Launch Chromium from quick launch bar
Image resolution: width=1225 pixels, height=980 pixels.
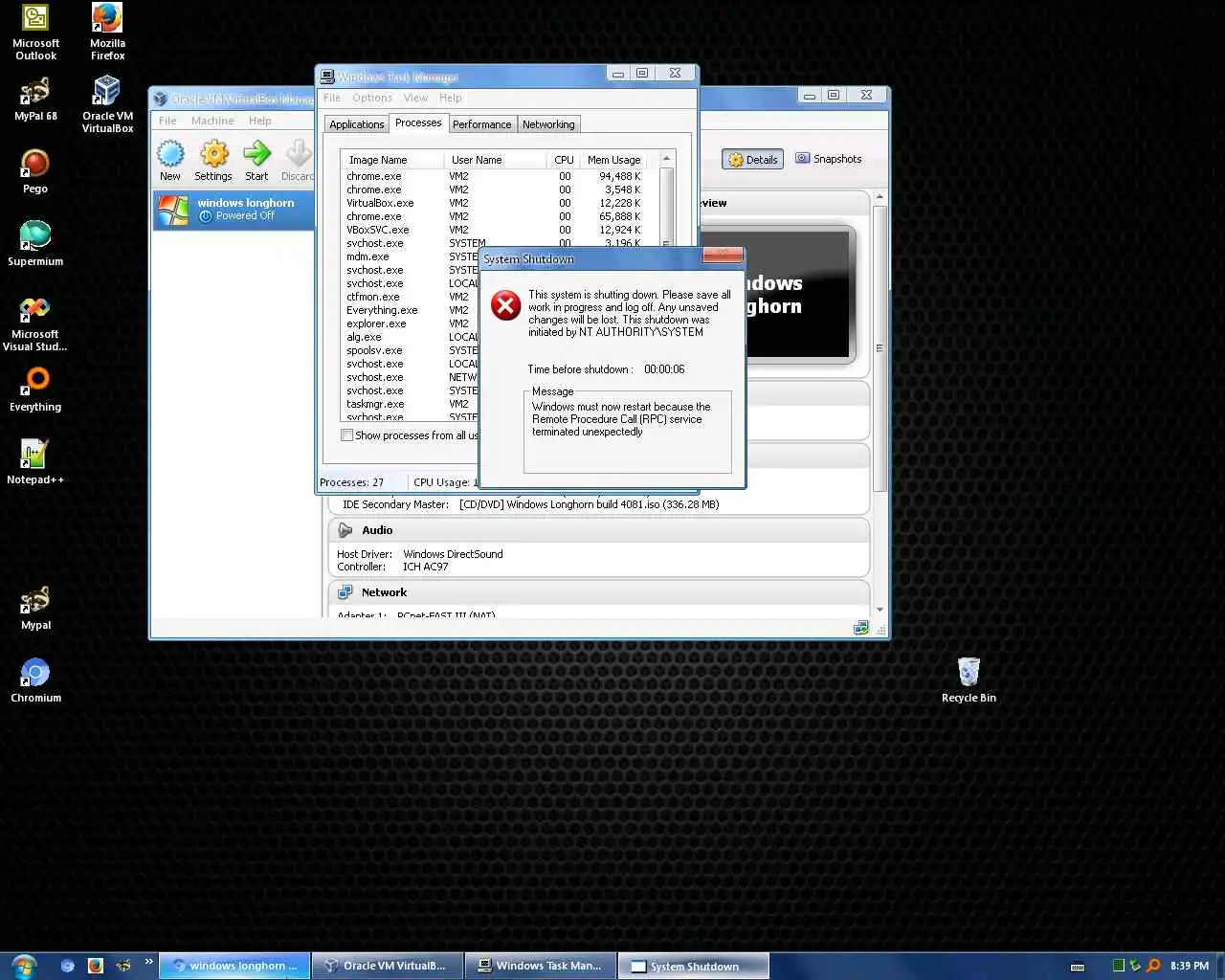tap(67, 966)
